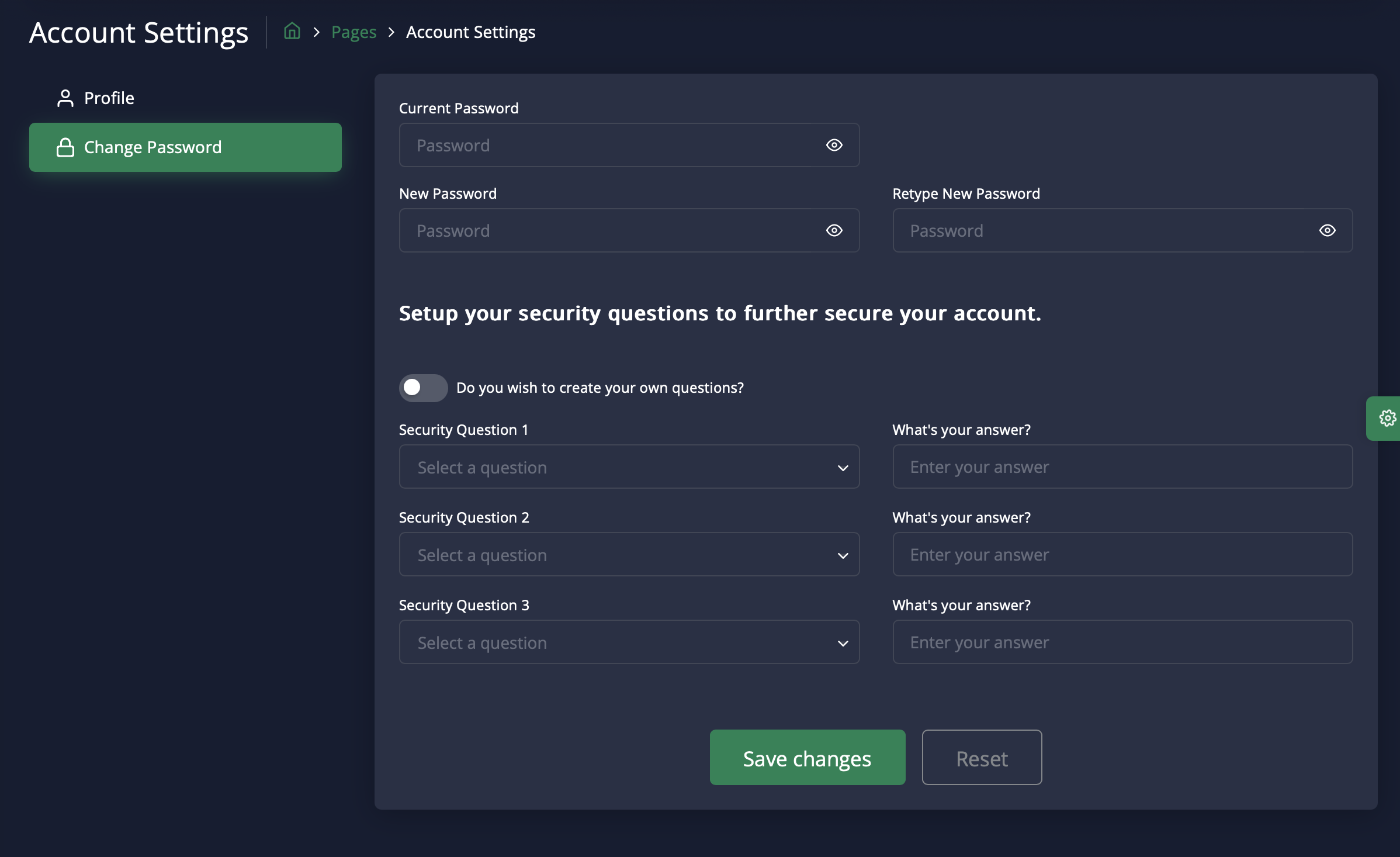The height and width of the screenshot is (857, 1400).
Task: Click the answer field for Question 1
Action: point(1122,467)
